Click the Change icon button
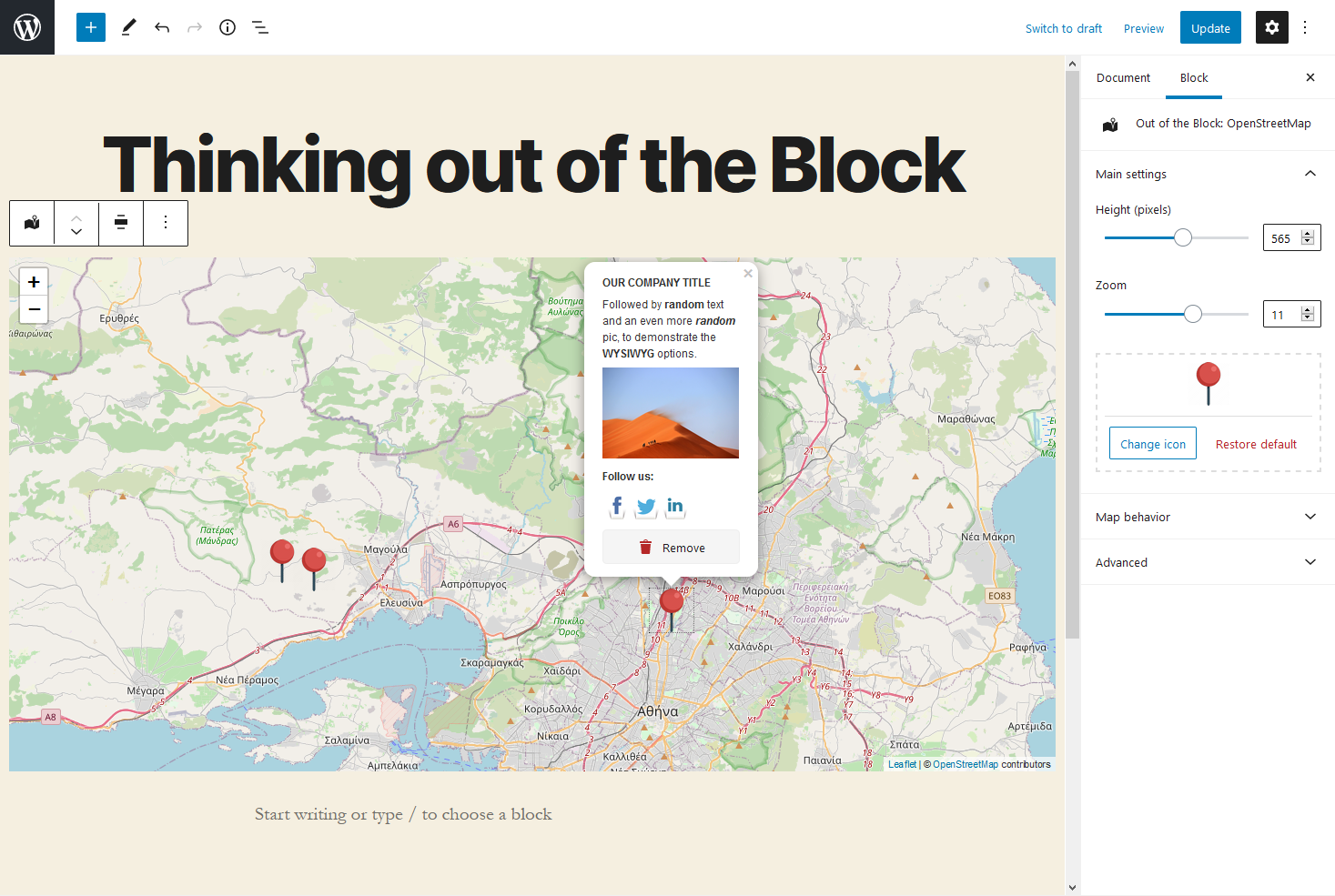Viewport: 1335px width, 896px height. (x=1153, y=444)
